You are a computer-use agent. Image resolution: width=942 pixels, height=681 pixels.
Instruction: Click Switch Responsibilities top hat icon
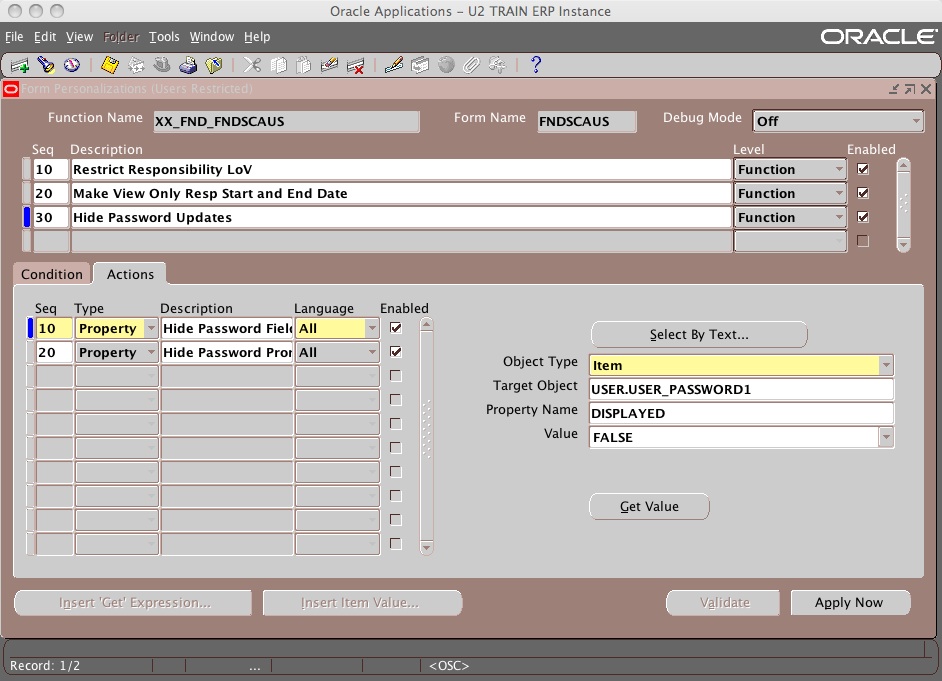pos(162,65)
